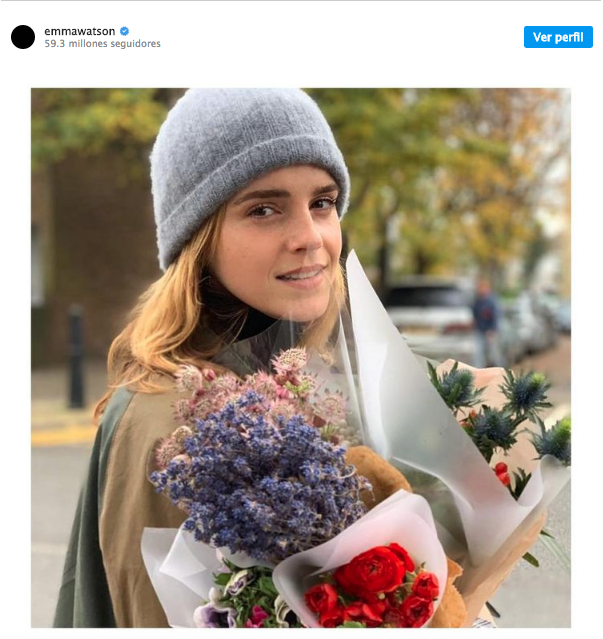This screenshot has height=639, width=603.
Task: Click the 59.3 millones seguidores text
Action: [102, 44]
